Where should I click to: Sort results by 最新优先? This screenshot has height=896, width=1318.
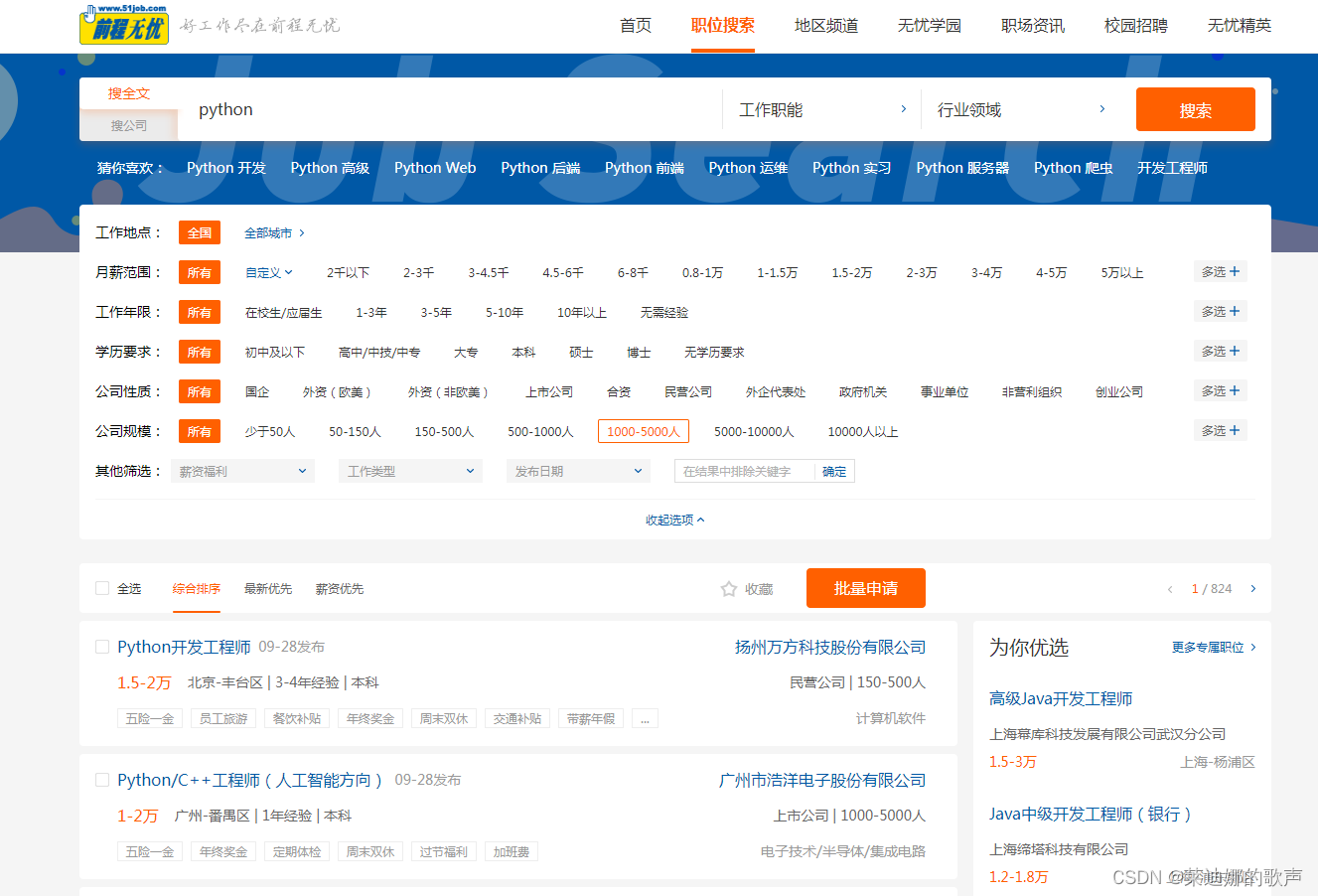click(x=268, y=589)
